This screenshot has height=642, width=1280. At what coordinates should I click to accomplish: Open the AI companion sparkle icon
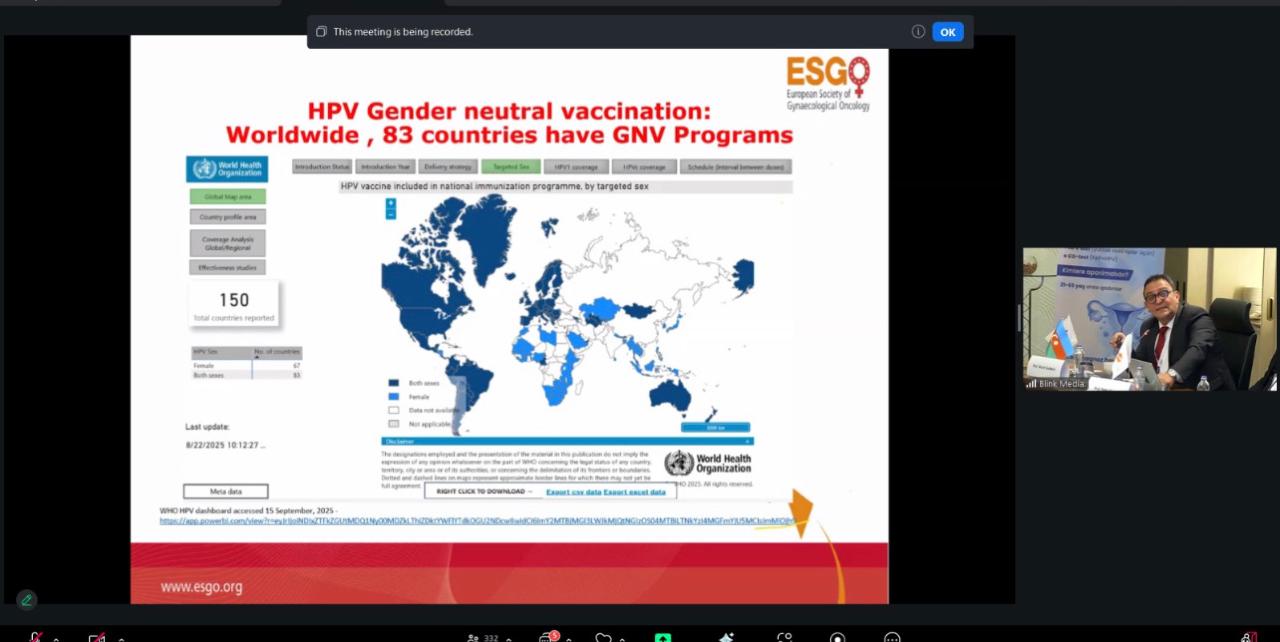point(726,638)
